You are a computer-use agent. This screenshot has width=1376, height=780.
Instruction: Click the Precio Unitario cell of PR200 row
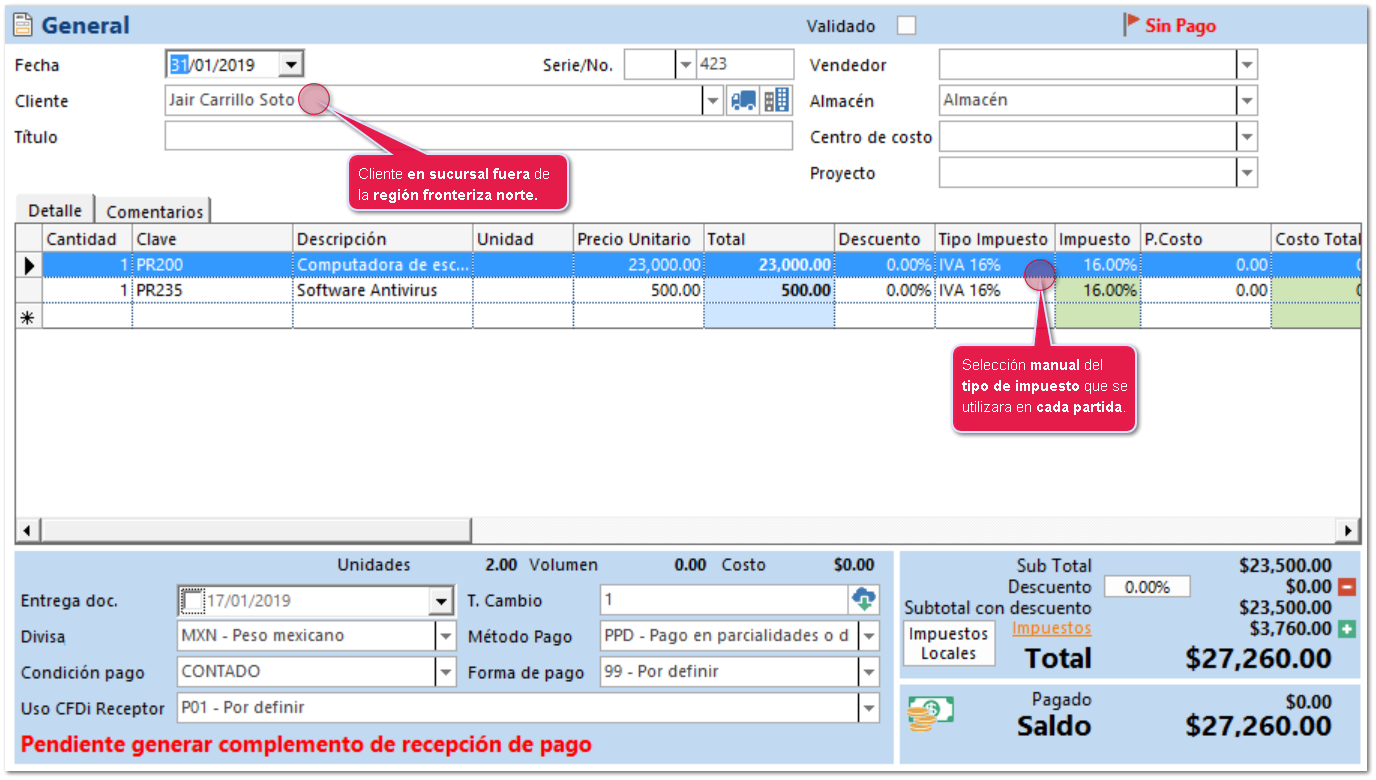tap(638, 265)
